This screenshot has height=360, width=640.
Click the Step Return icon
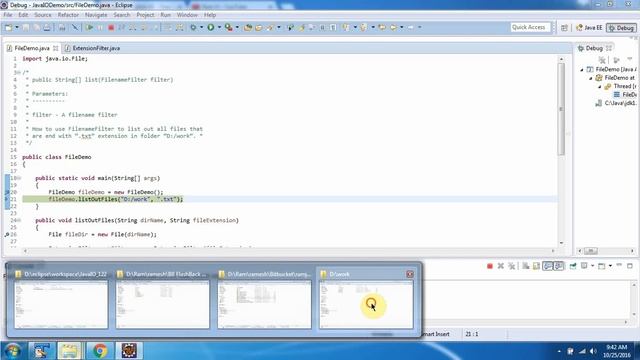click(x=155, y=27)
